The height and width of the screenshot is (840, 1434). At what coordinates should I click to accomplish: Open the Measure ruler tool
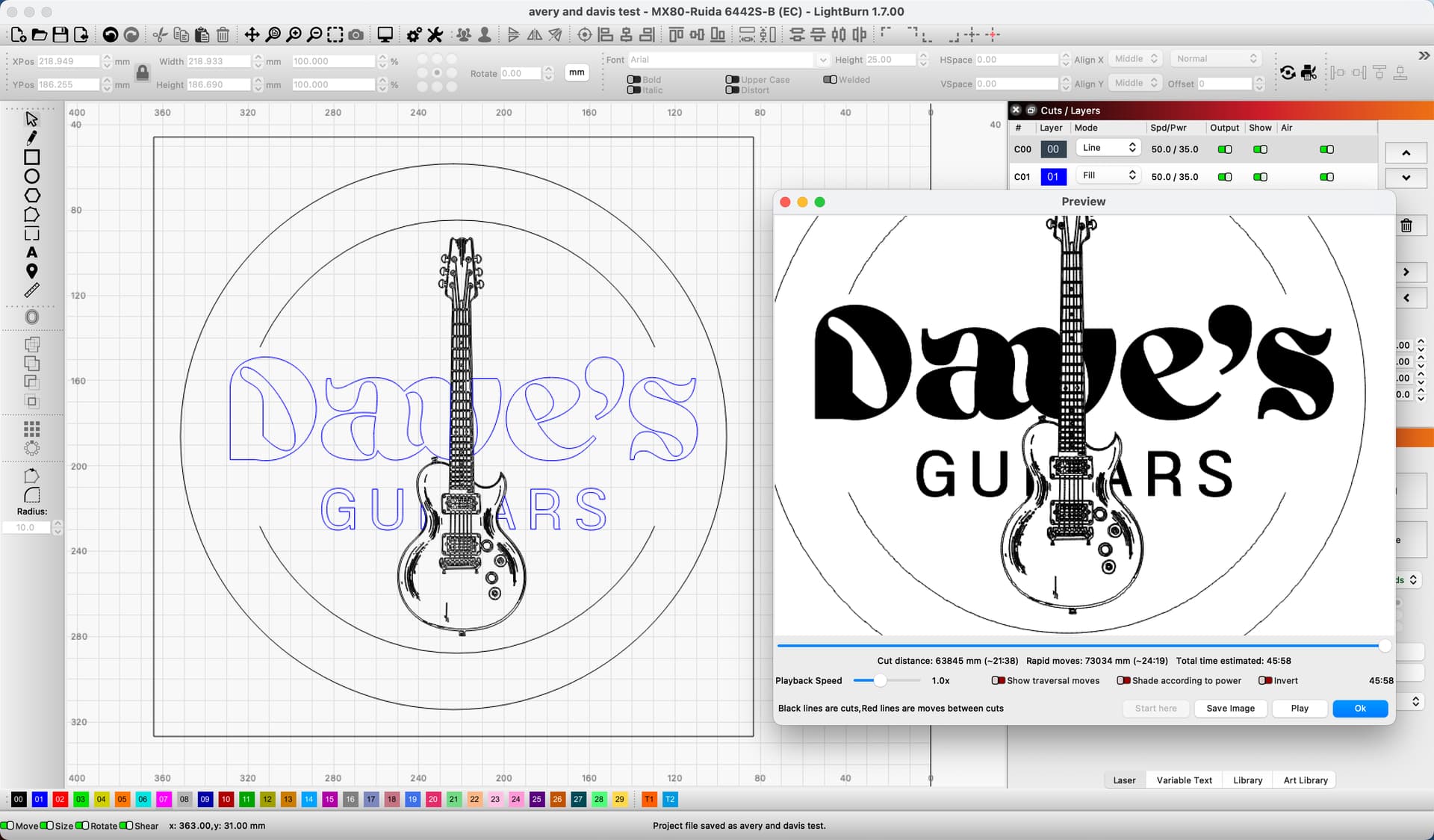pos(31,290)
